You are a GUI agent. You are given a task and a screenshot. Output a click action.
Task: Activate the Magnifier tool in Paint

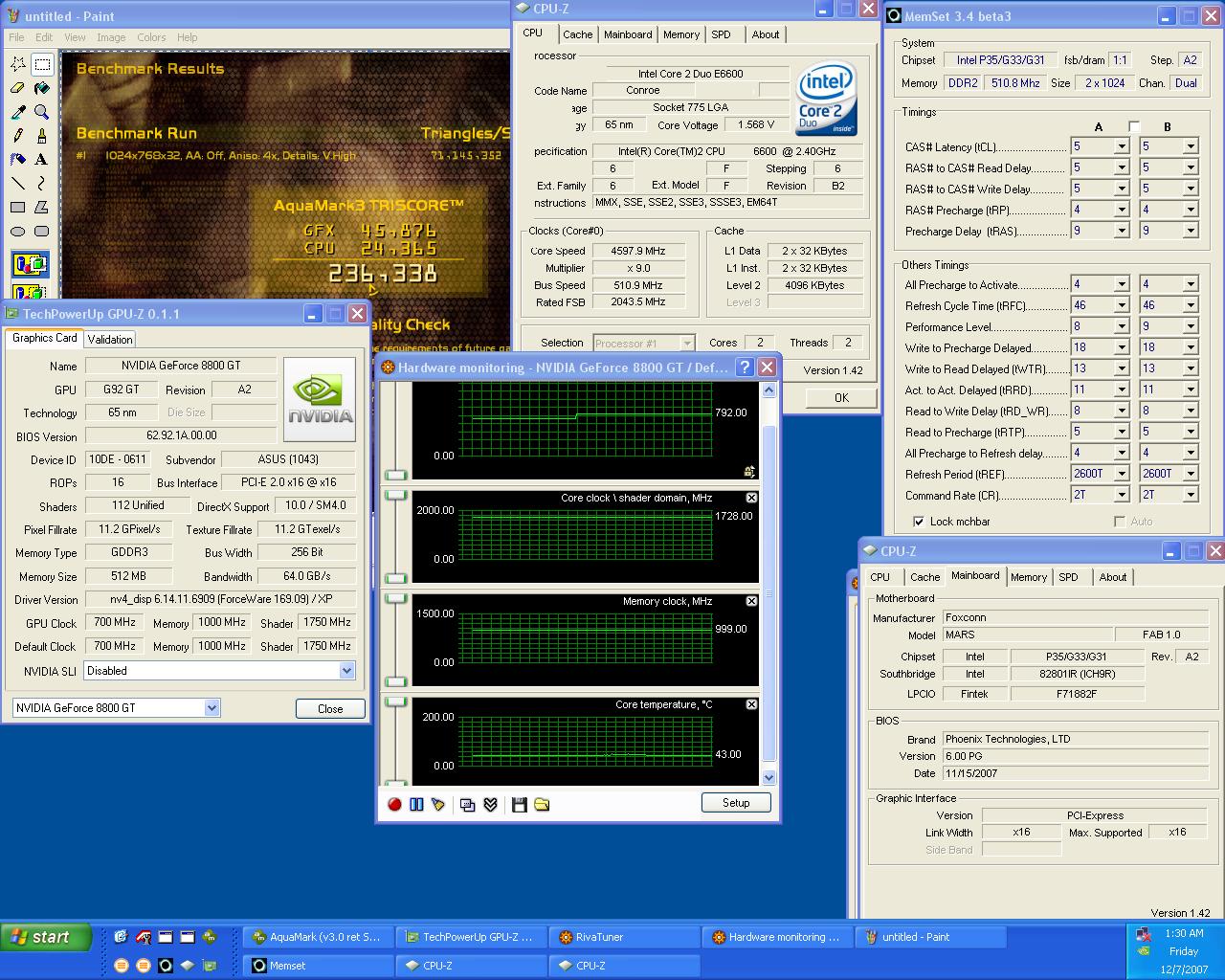tap(42, 112)
